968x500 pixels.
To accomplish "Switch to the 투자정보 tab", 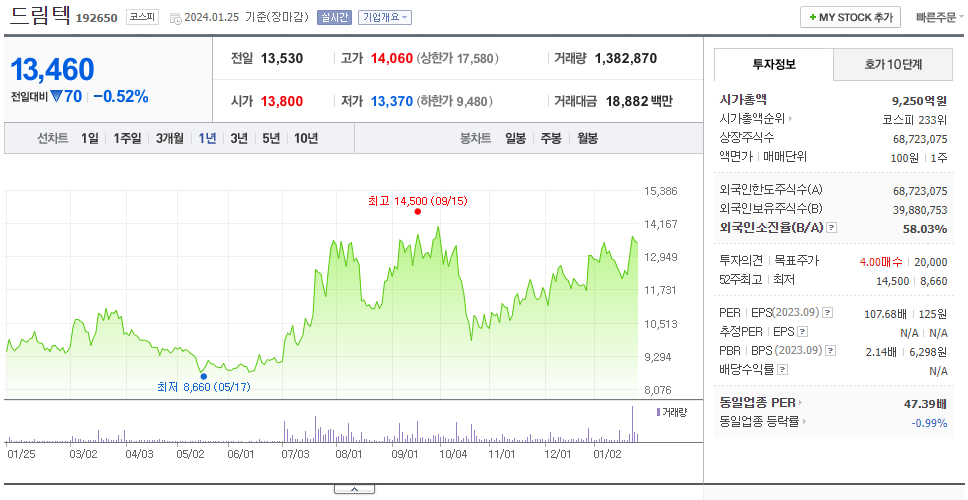I will (x=774, y=64).
